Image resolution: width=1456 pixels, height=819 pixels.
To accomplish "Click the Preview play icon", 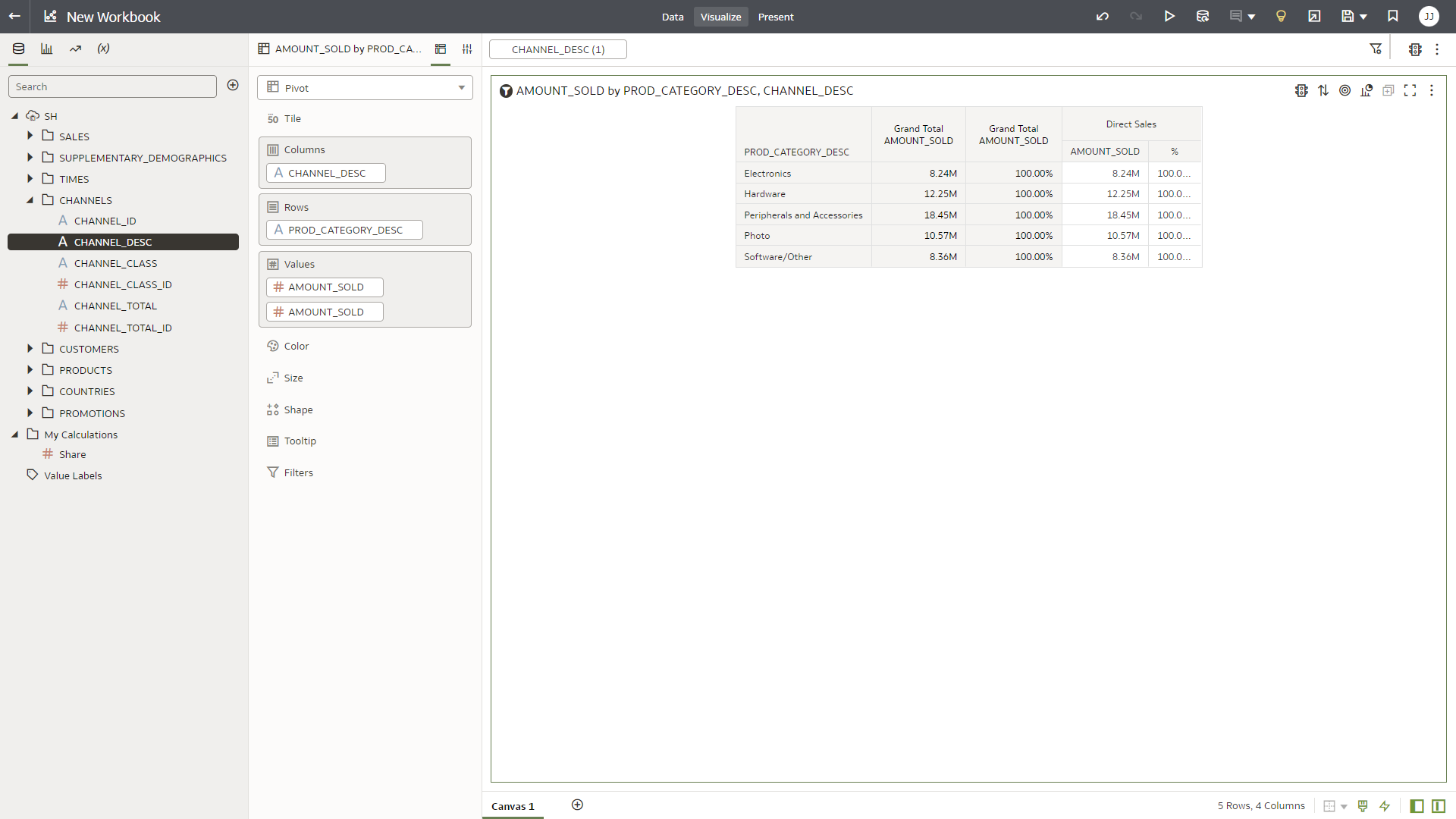I will [x=1169, y=17].
